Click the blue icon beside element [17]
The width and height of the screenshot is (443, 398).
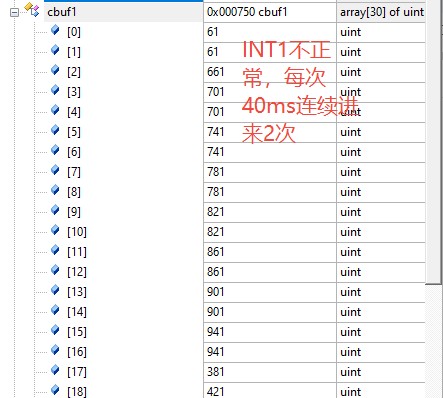click(55, 370)
